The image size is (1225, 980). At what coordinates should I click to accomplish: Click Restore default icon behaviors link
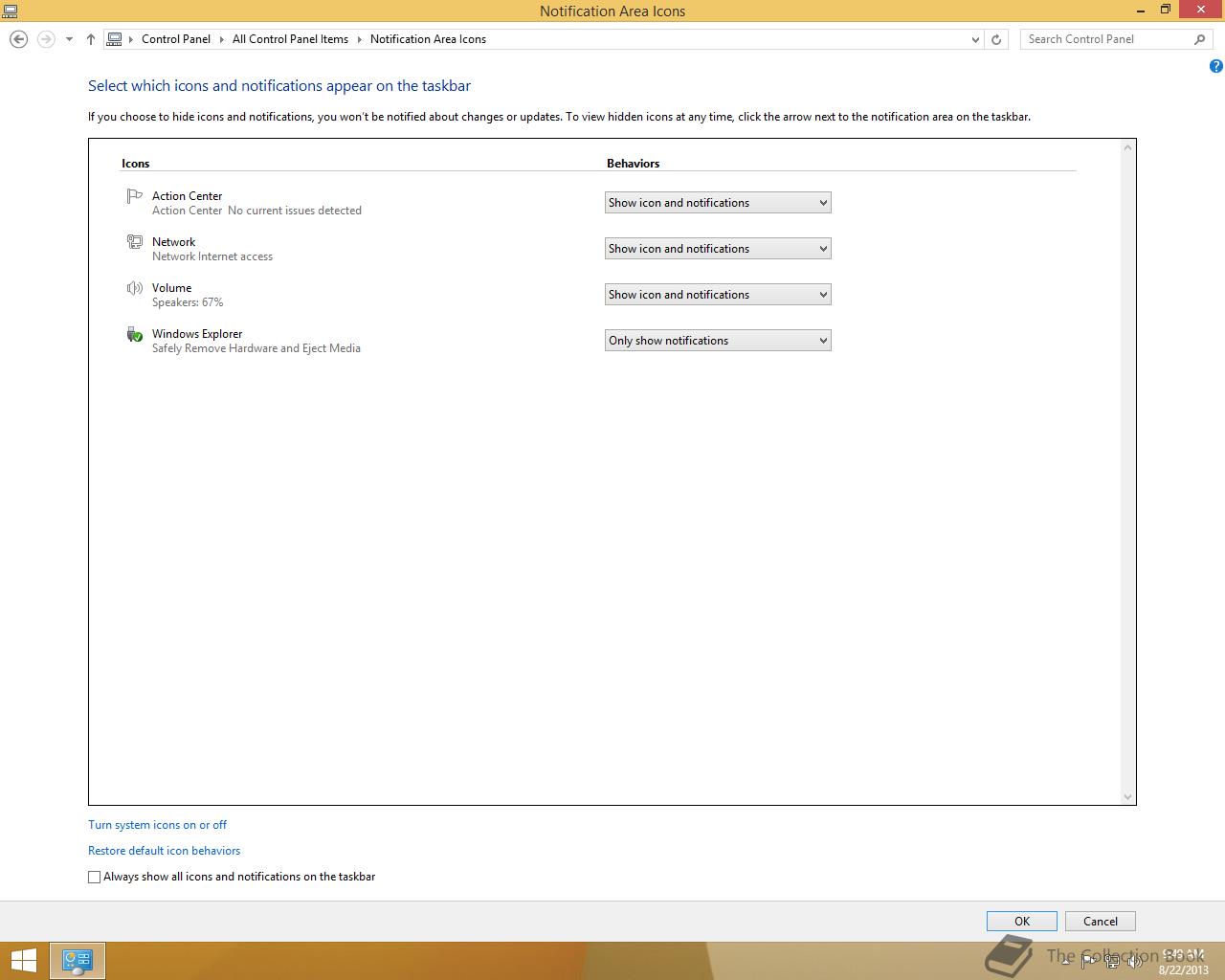[164, 851]
